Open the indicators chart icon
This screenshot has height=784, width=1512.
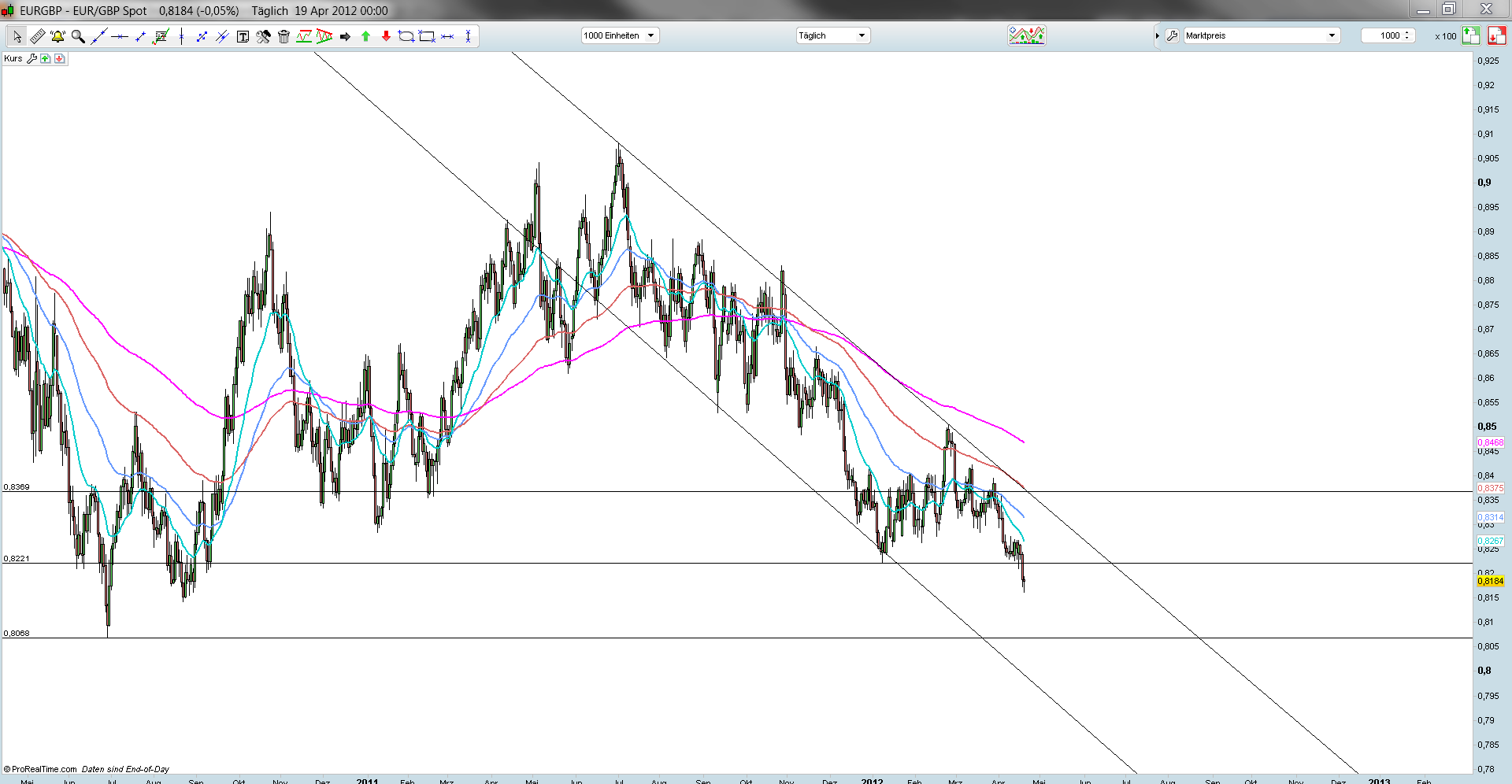coord(1026,35)
